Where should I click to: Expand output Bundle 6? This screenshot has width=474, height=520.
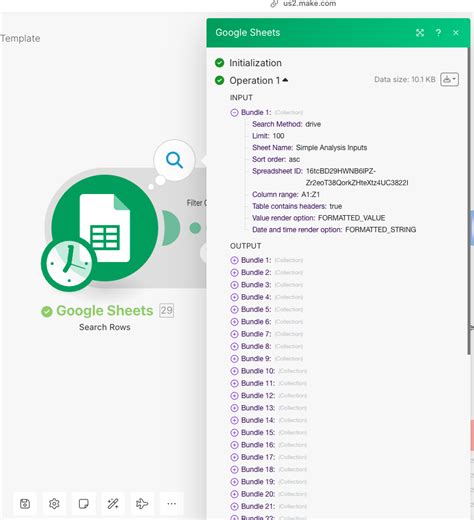(x=234, y=322)
